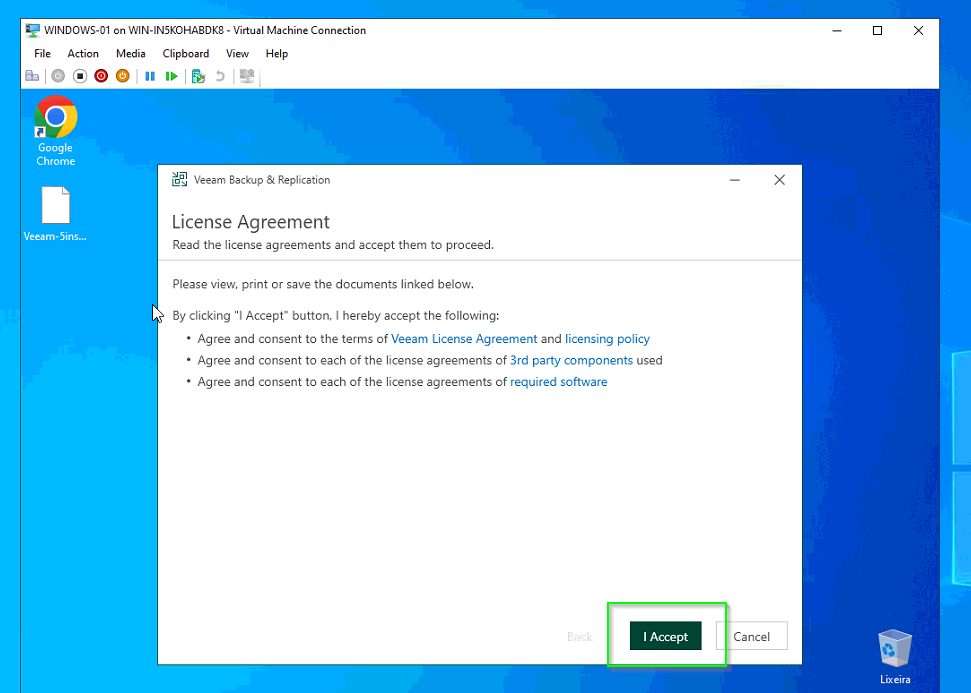Select the Lixeira recycle bin icon
This screenshot has width=971, height=693.
tap(895, 656)
